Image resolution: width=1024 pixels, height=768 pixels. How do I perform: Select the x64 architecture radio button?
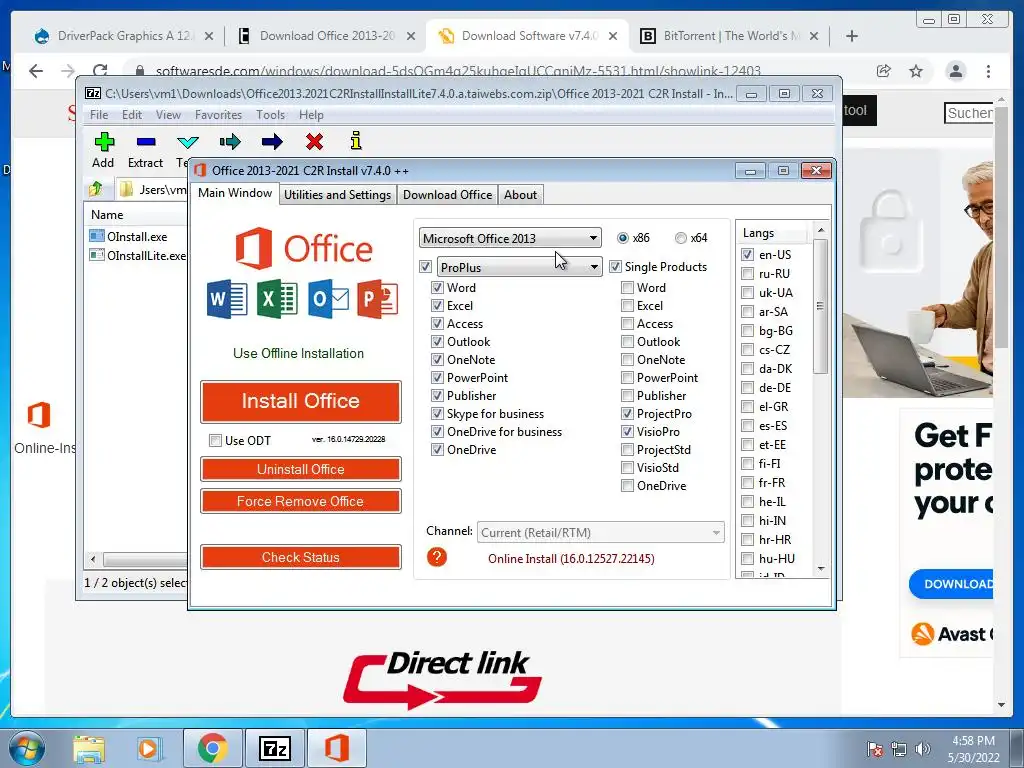(x=681, y=238)
